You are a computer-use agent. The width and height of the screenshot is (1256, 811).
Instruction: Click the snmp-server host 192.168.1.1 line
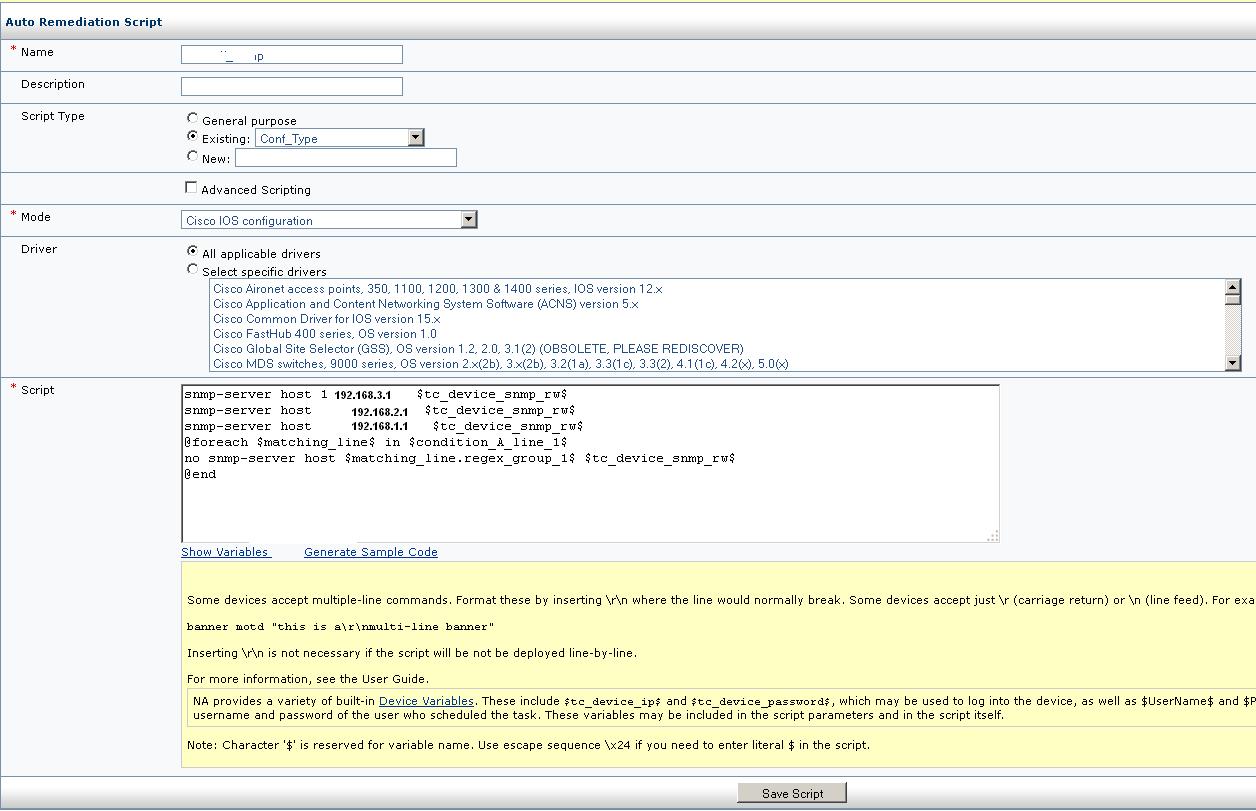click(384, 426)
